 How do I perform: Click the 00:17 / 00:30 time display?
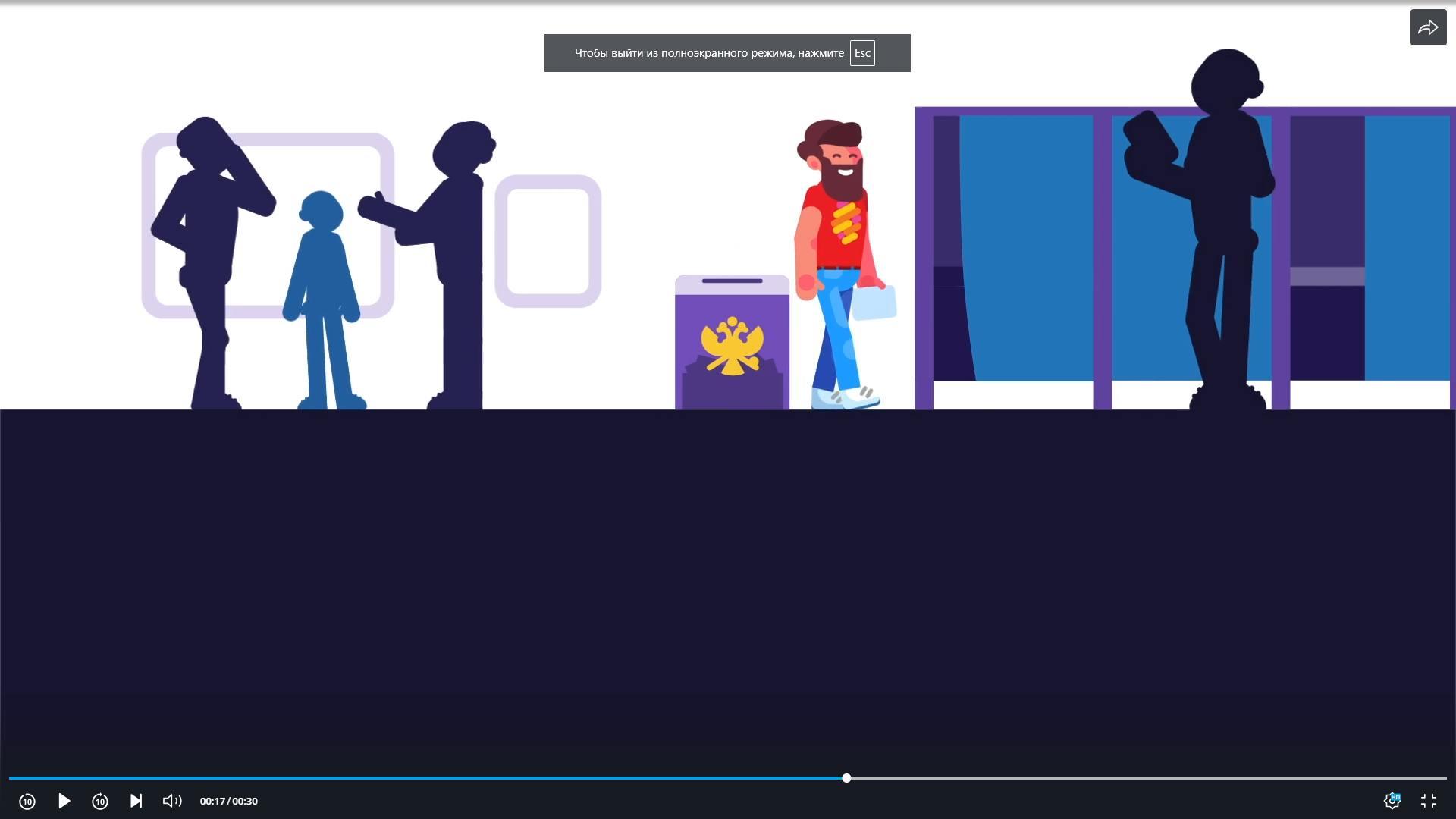tap(228, 802)
